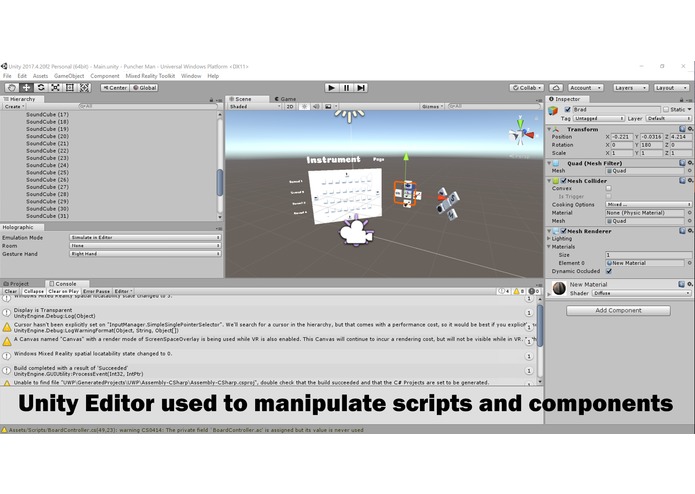Screen dimensions: 695x494
Task: Open scene effects image icon
Action: (x=328, y=106)
